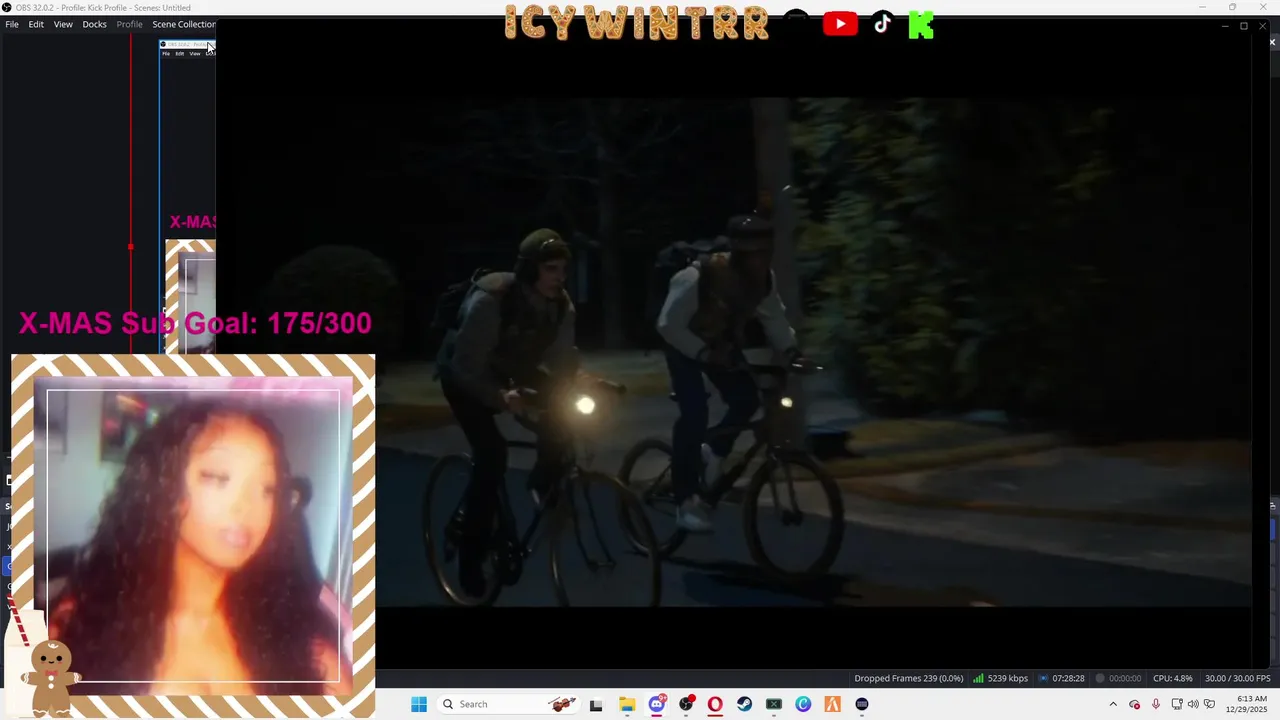
Task: Click the CPU: 4.8% status entry
Action: click(1173, 678)
